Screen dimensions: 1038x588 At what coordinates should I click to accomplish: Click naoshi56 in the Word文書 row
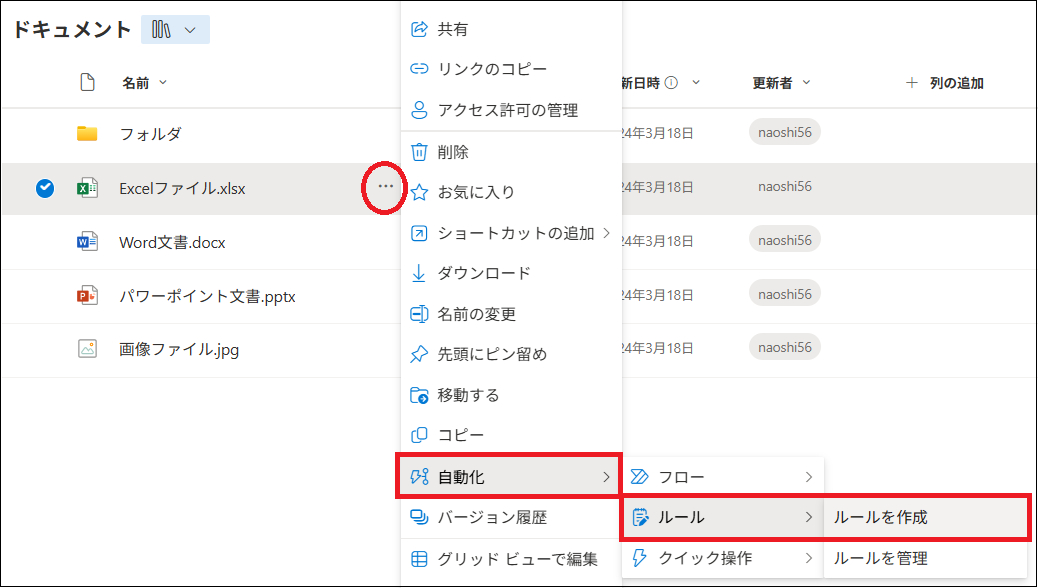(785, 240)
